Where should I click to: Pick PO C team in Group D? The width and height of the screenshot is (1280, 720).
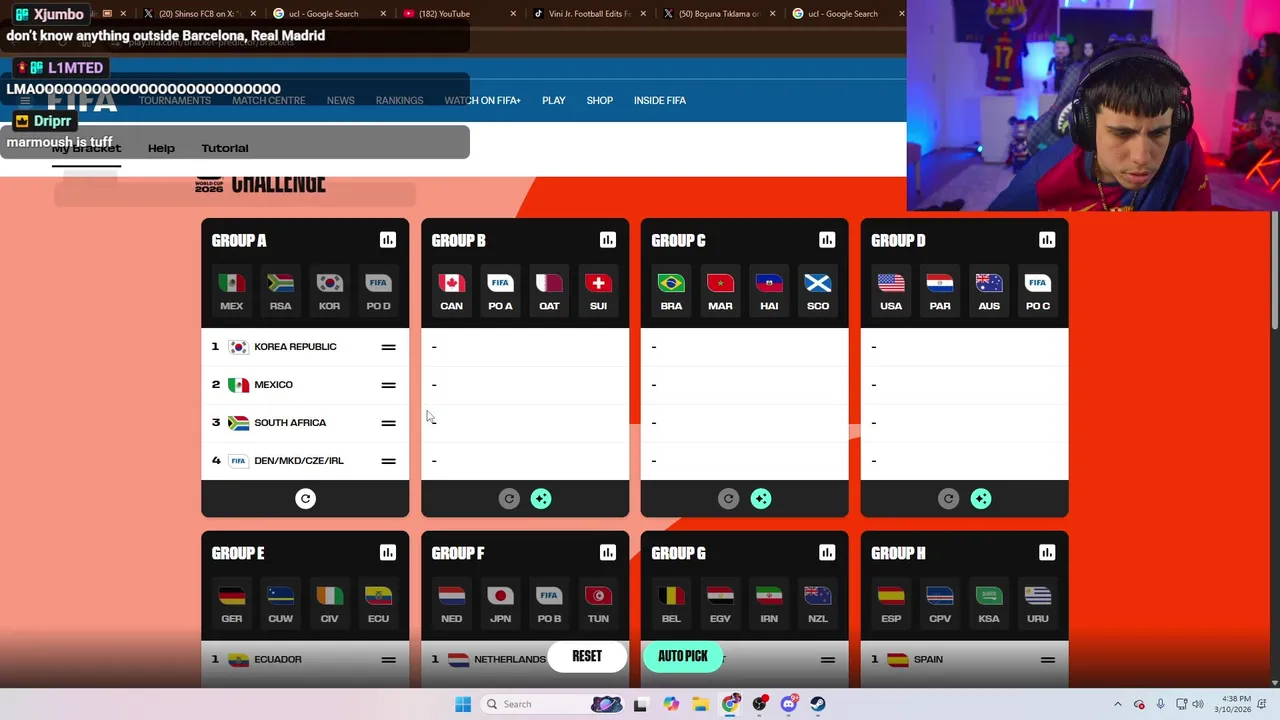[1038, 290]
